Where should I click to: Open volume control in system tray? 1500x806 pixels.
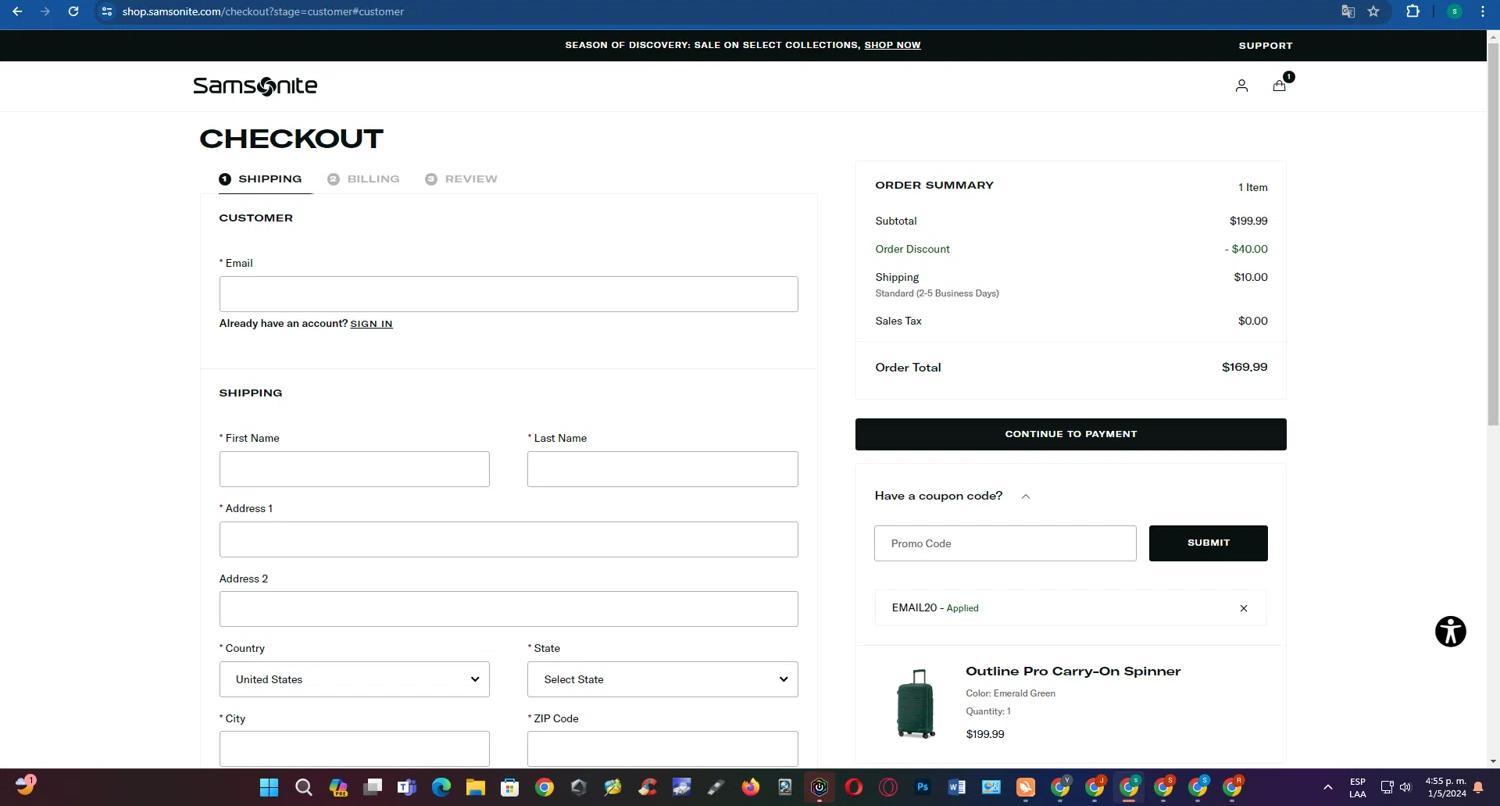[x=1405, y=787]
